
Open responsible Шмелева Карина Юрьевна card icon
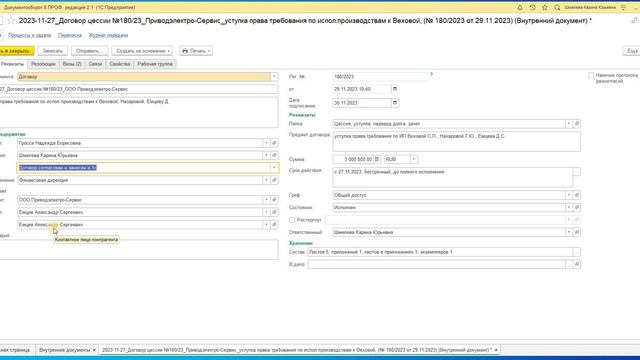(x=577, y=232)
